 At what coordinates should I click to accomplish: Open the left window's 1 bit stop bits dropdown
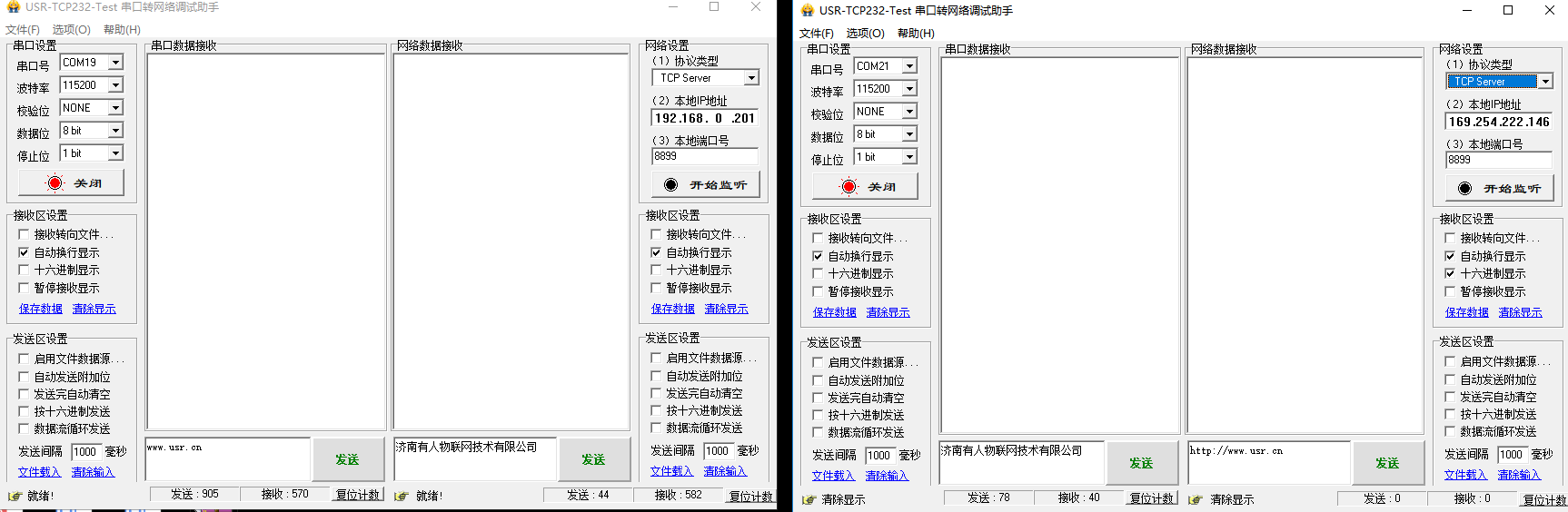click(115, 153)
